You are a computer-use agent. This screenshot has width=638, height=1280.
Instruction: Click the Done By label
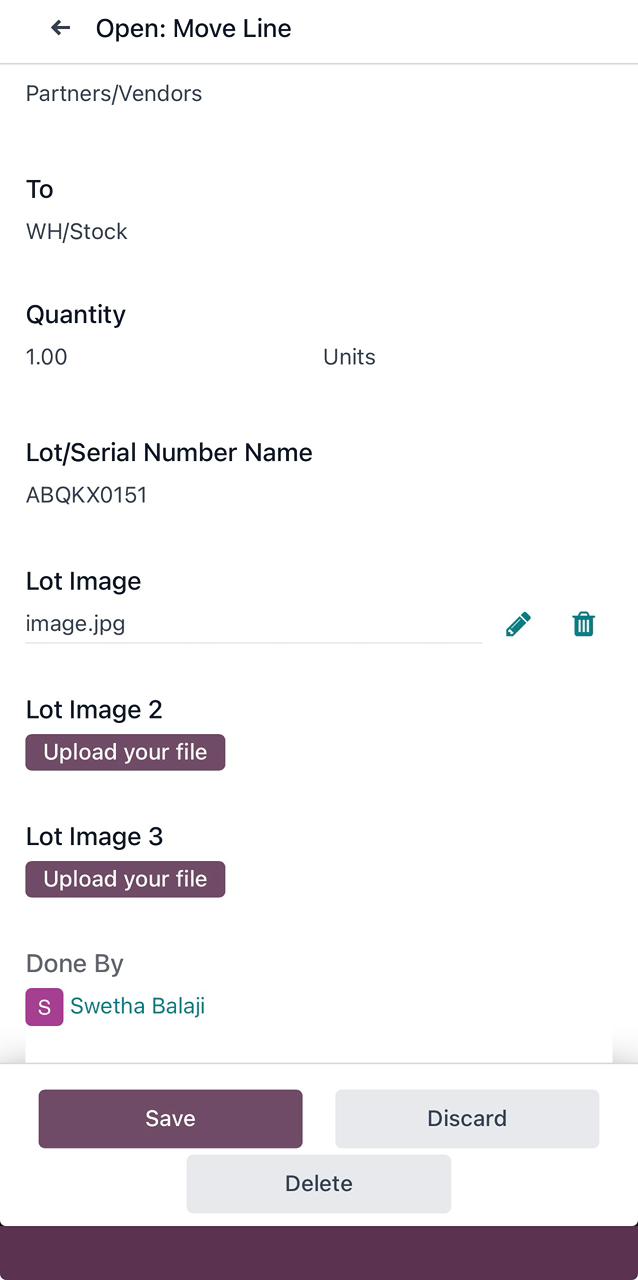pyautogui.click(x=75, y=964)
